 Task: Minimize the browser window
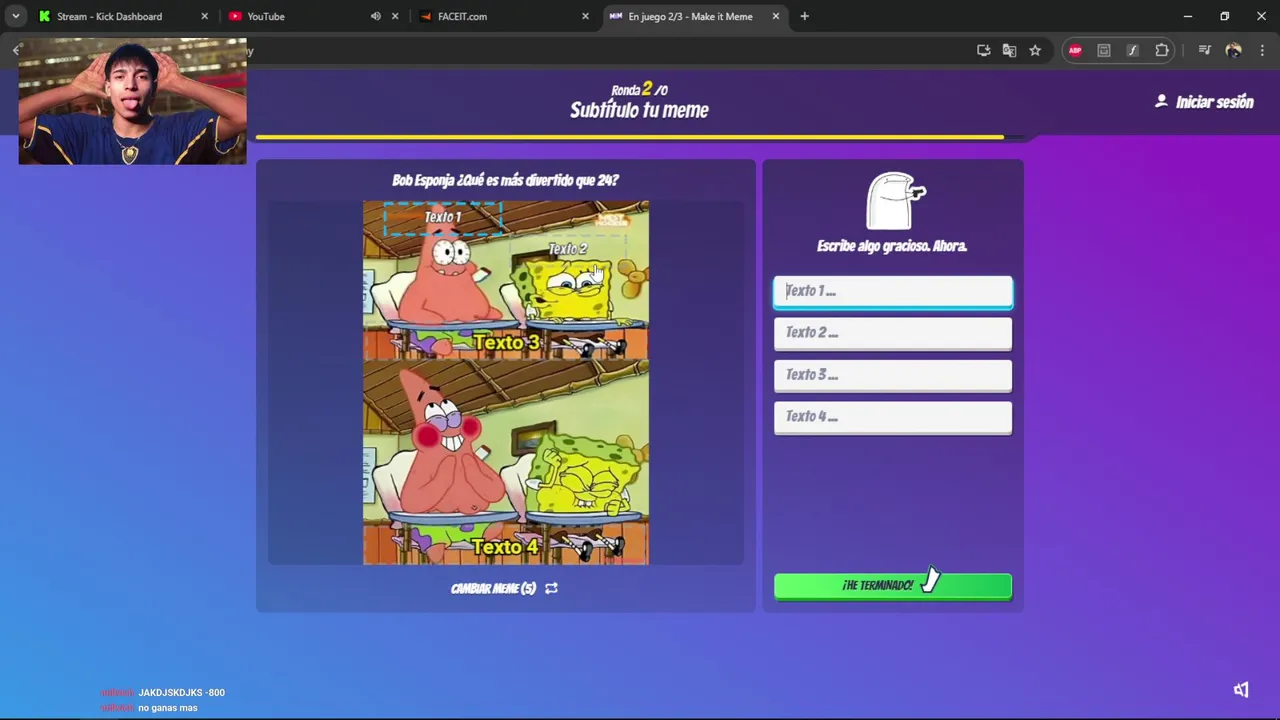[x=1187, y=16]
